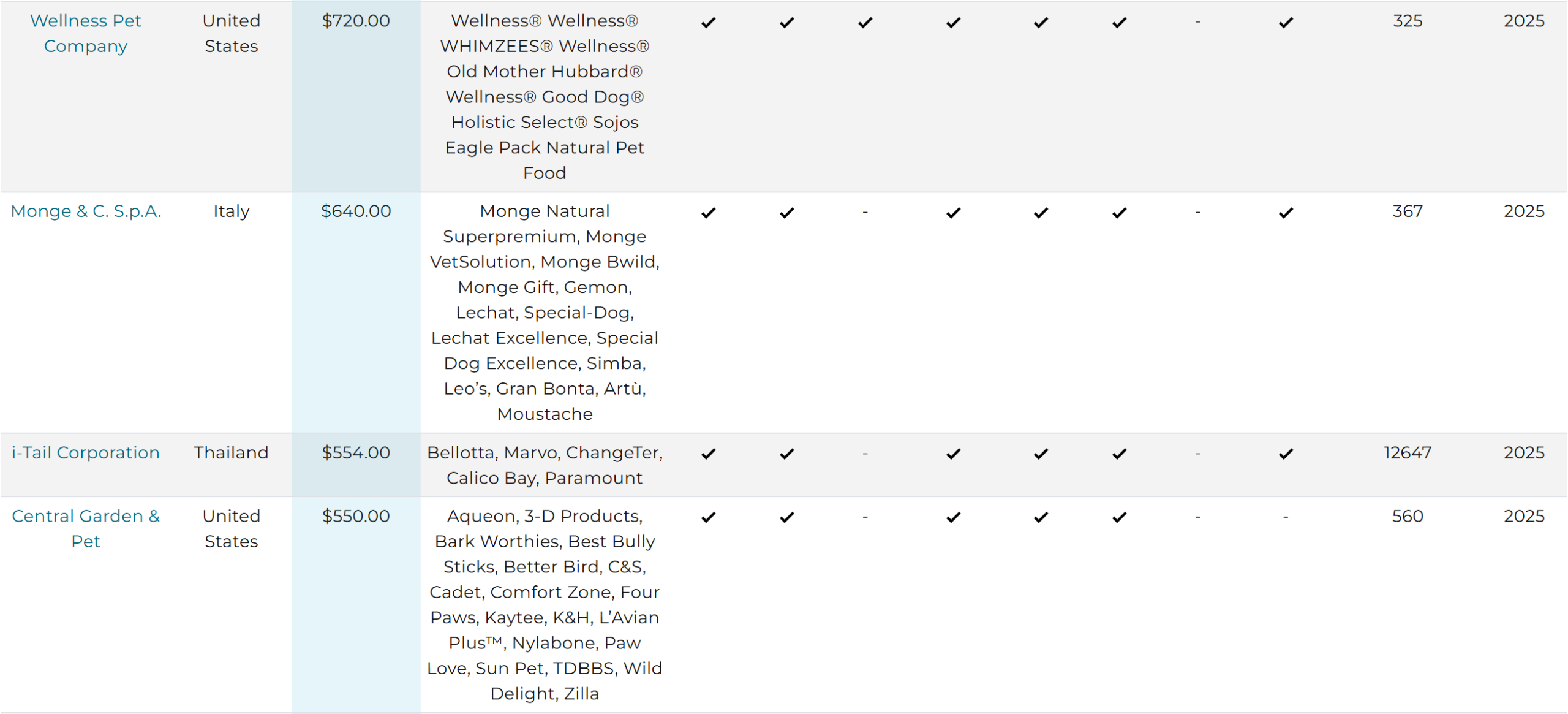
Task: Open the Monge & C. S.p.A. link
Action: [86, 211]
